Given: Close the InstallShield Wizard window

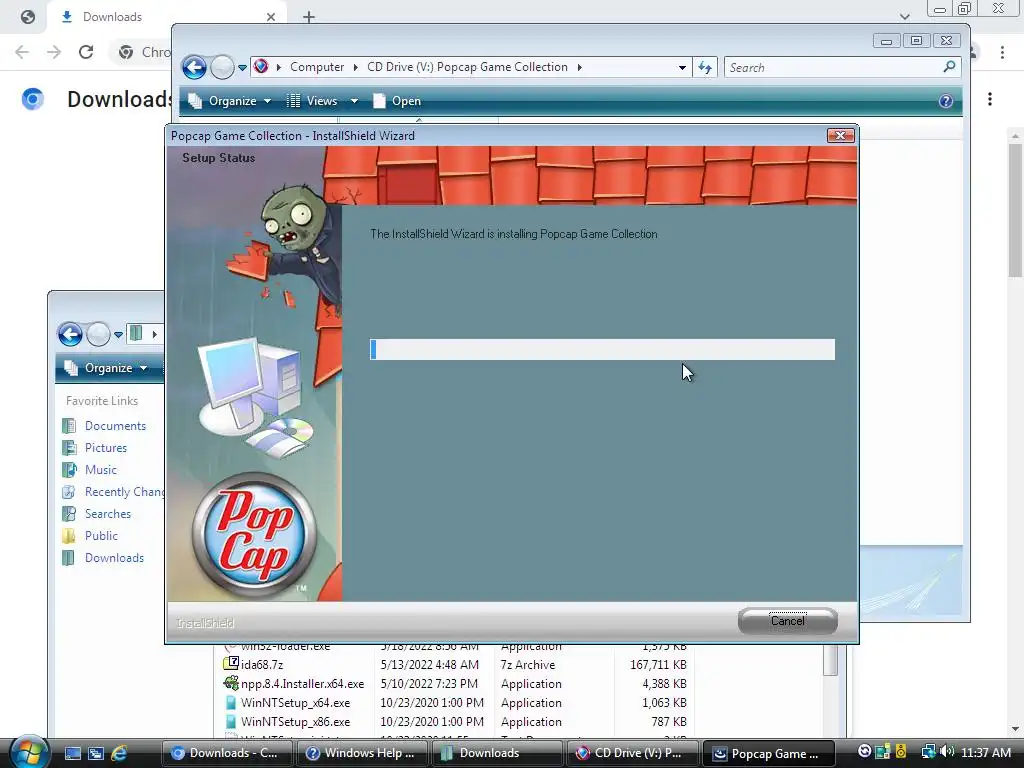Looking at the screenshot, I should 840,135.
